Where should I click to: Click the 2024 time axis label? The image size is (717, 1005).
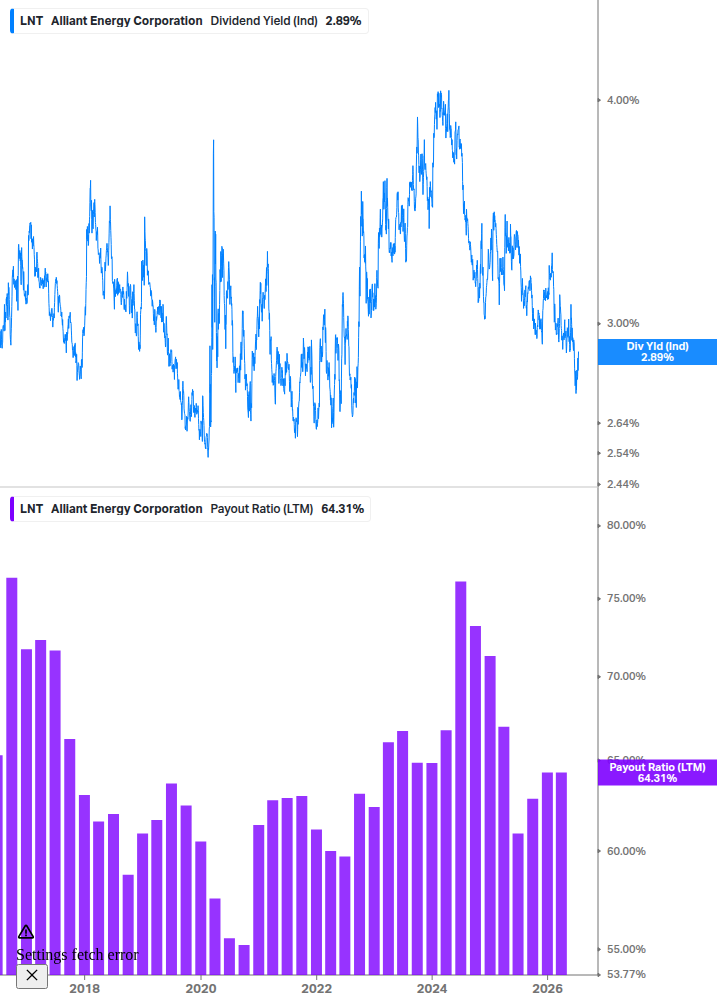[x=432, y=989]
